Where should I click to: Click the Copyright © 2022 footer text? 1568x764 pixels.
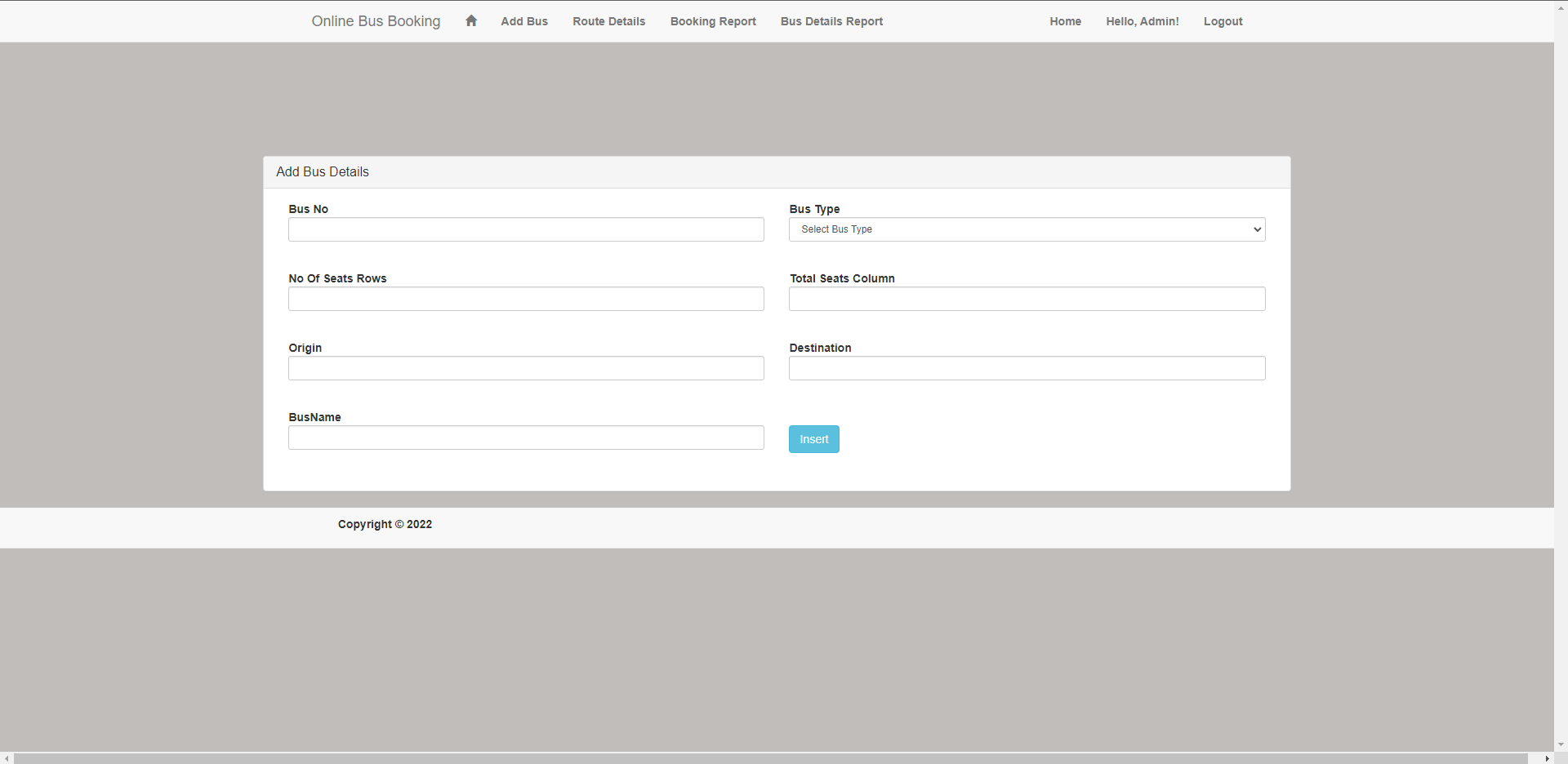point(385,524)
